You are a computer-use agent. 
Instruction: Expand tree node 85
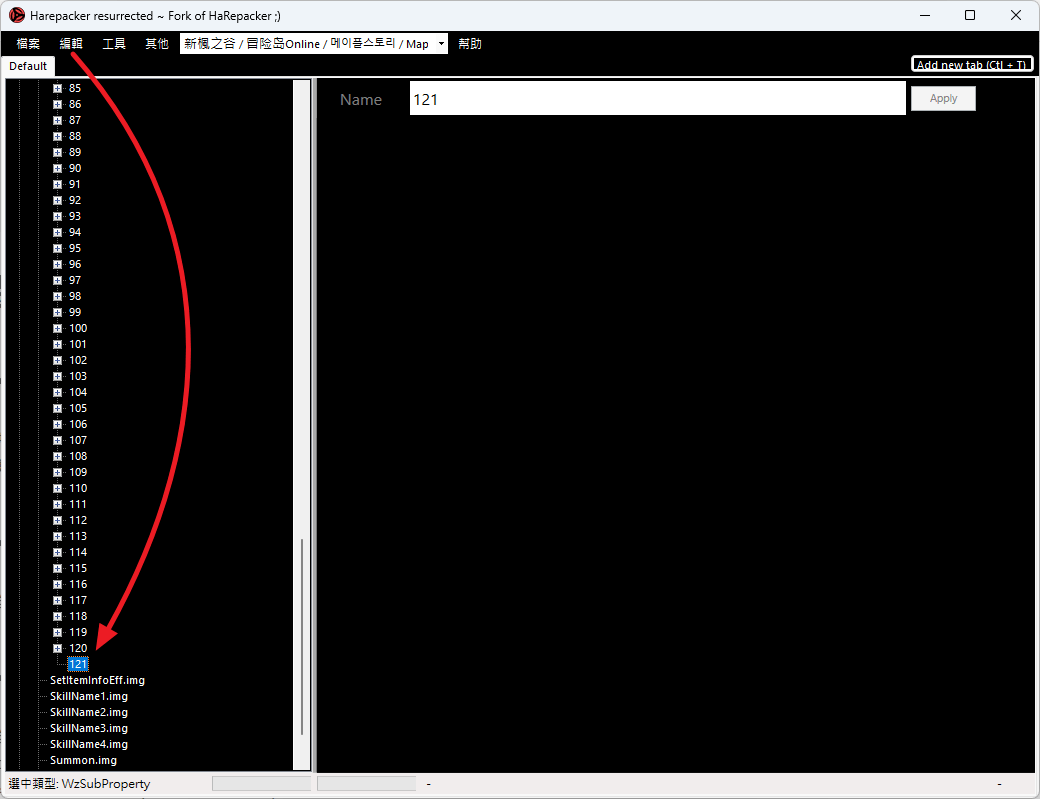click(58, 88)
